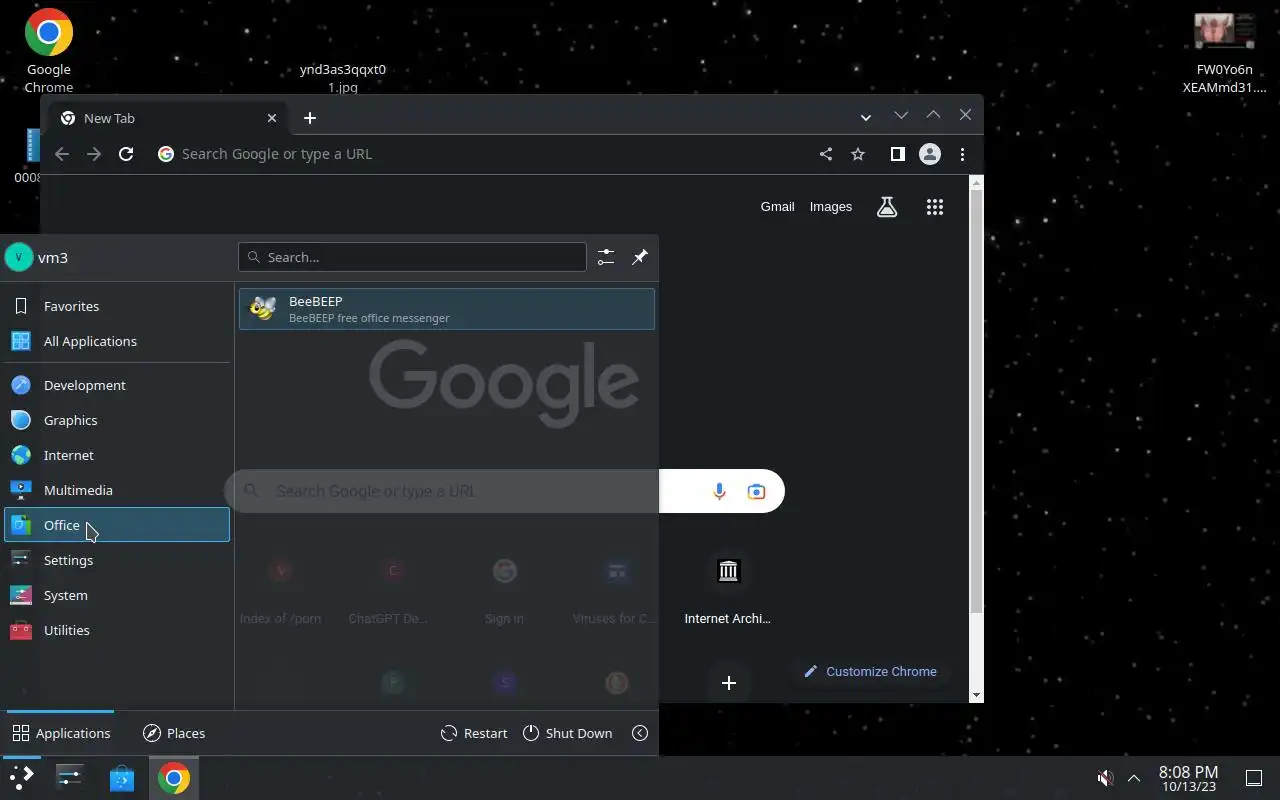Click the clock showing 8:08 PM
The image size is (1280, 800).
[x=1188, y=778]
